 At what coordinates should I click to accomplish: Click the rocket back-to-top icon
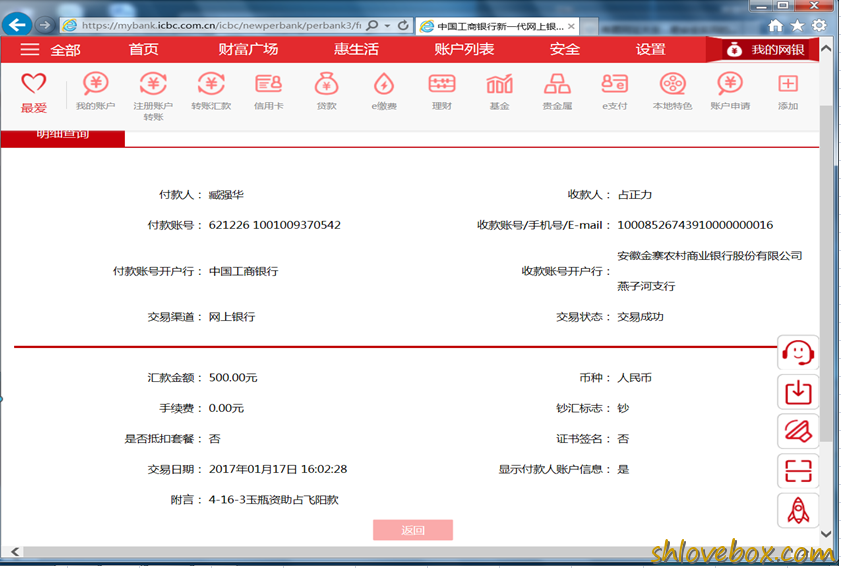tap(798, 510)
